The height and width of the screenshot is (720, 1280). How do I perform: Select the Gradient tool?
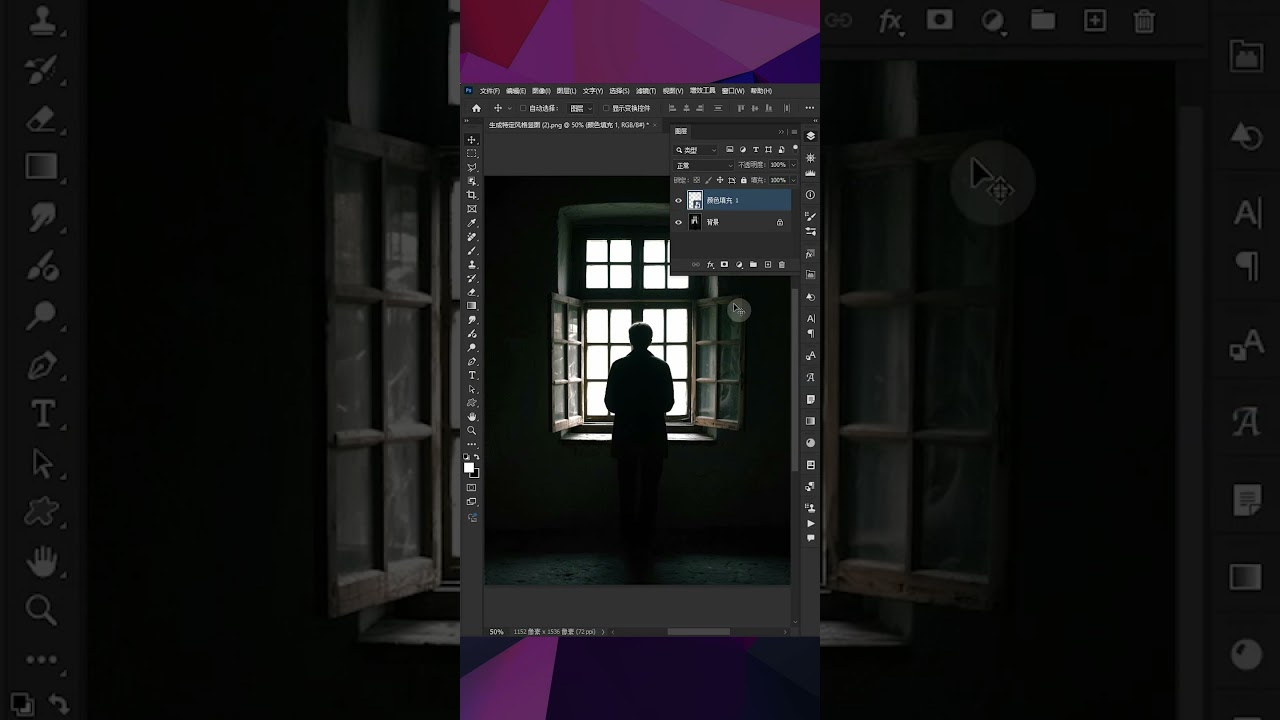pos(471,305)
